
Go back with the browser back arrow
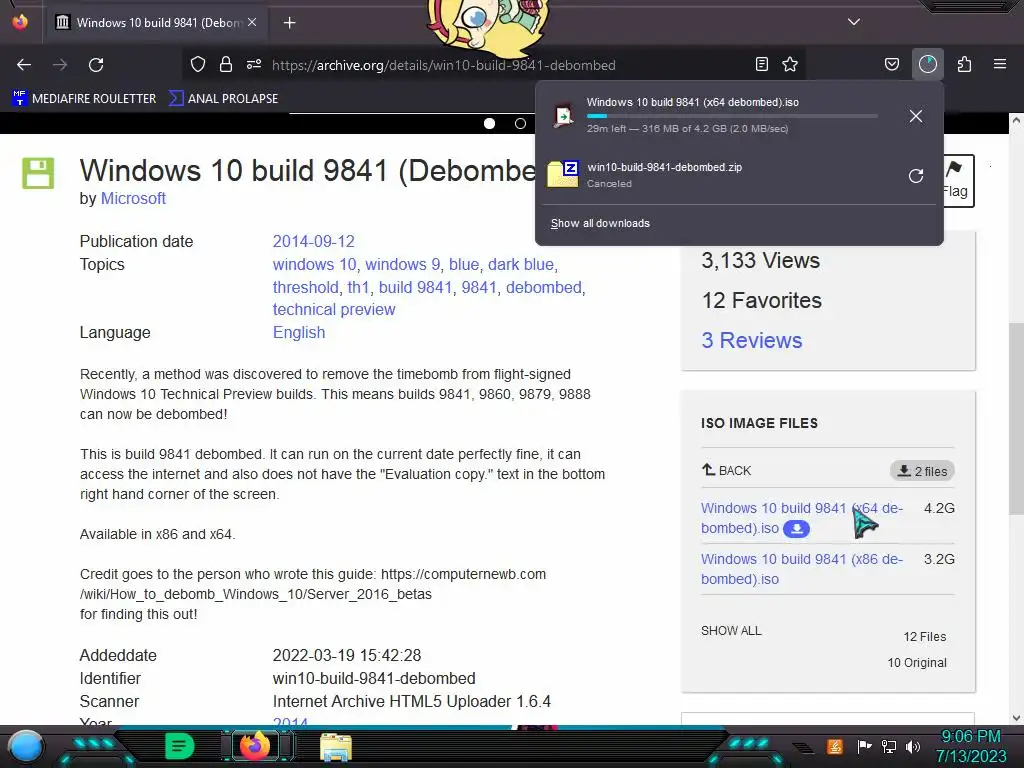24,65
